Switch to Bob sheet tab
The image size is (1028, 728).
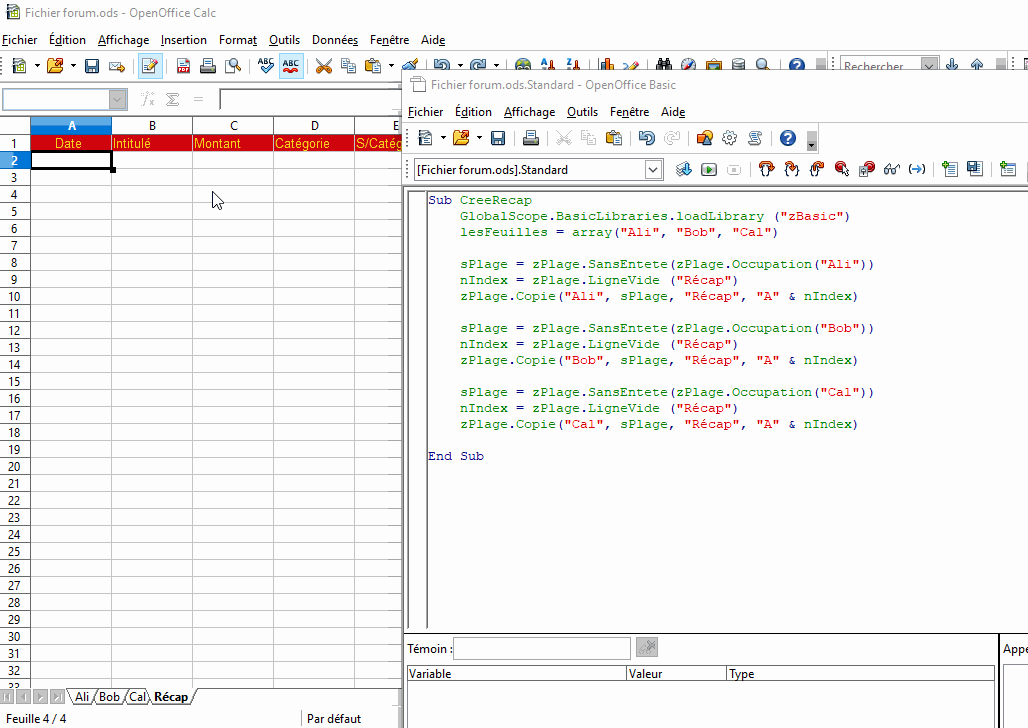pos(109,697)
